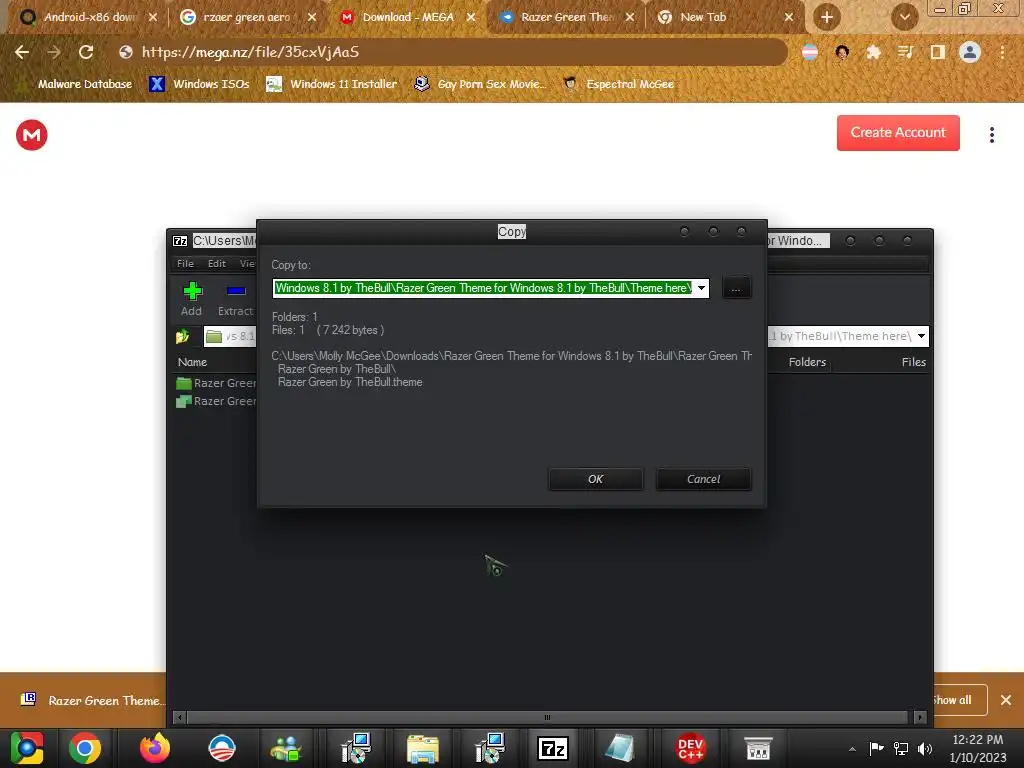Image resolution: width=1024 pixels, height=768 pixels.
Task: Click the site info icon beside the URL
Action: [x=126, y=52]
